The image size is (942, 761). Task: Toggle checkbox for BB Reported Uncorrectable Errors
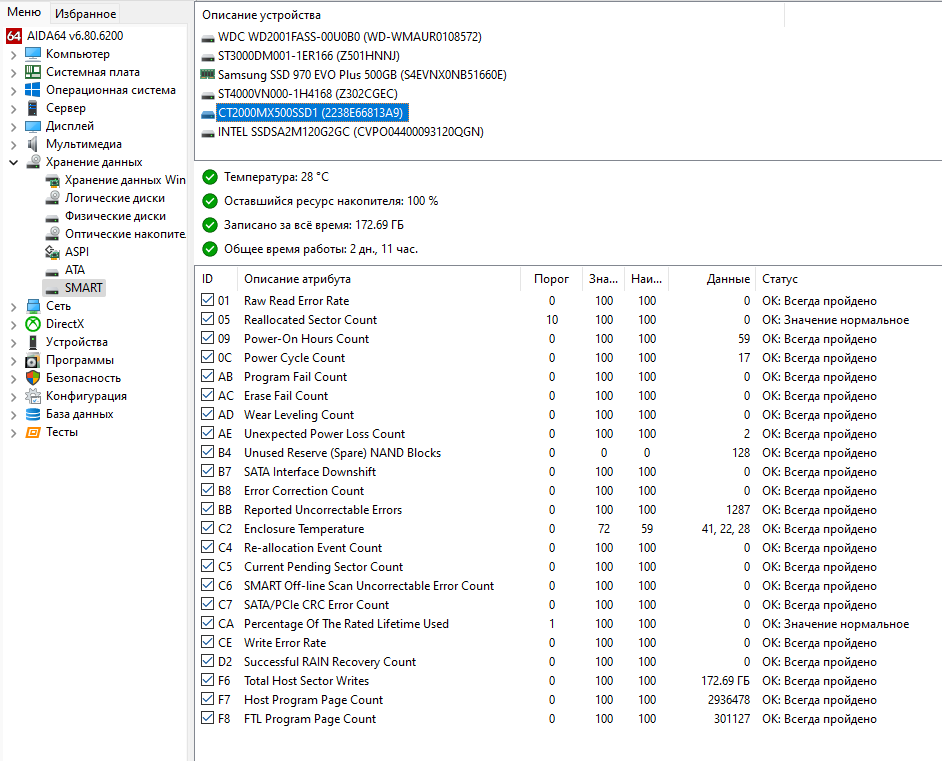(x=207, y=509)
